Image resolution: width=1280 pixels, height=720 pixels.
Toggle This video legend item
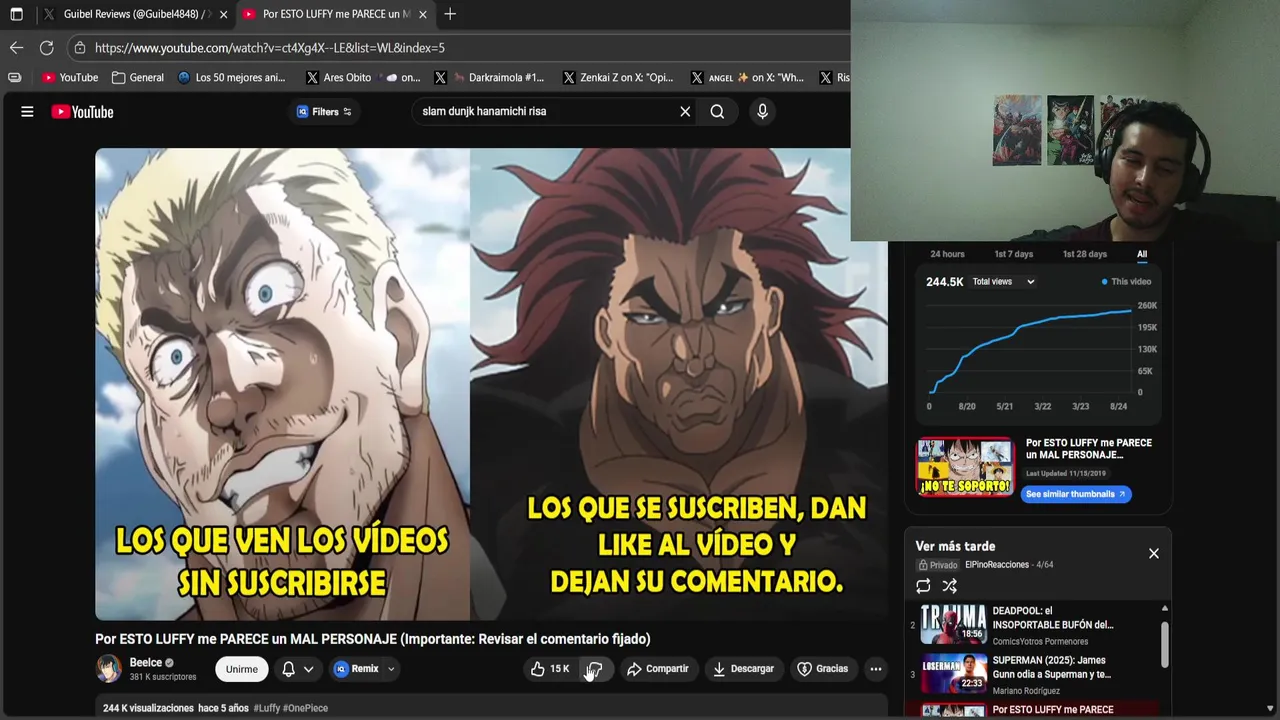click(1126, 282)
